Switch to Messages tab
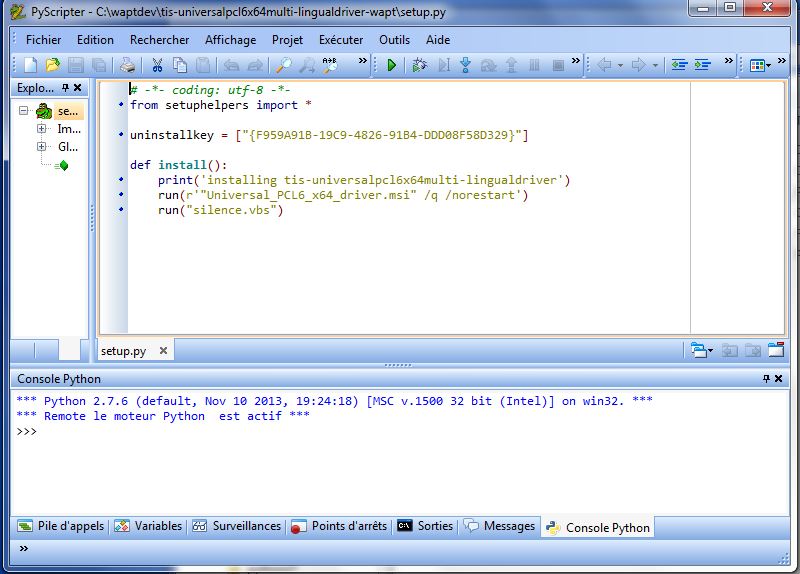800x574 pixels. pos(499,526)
